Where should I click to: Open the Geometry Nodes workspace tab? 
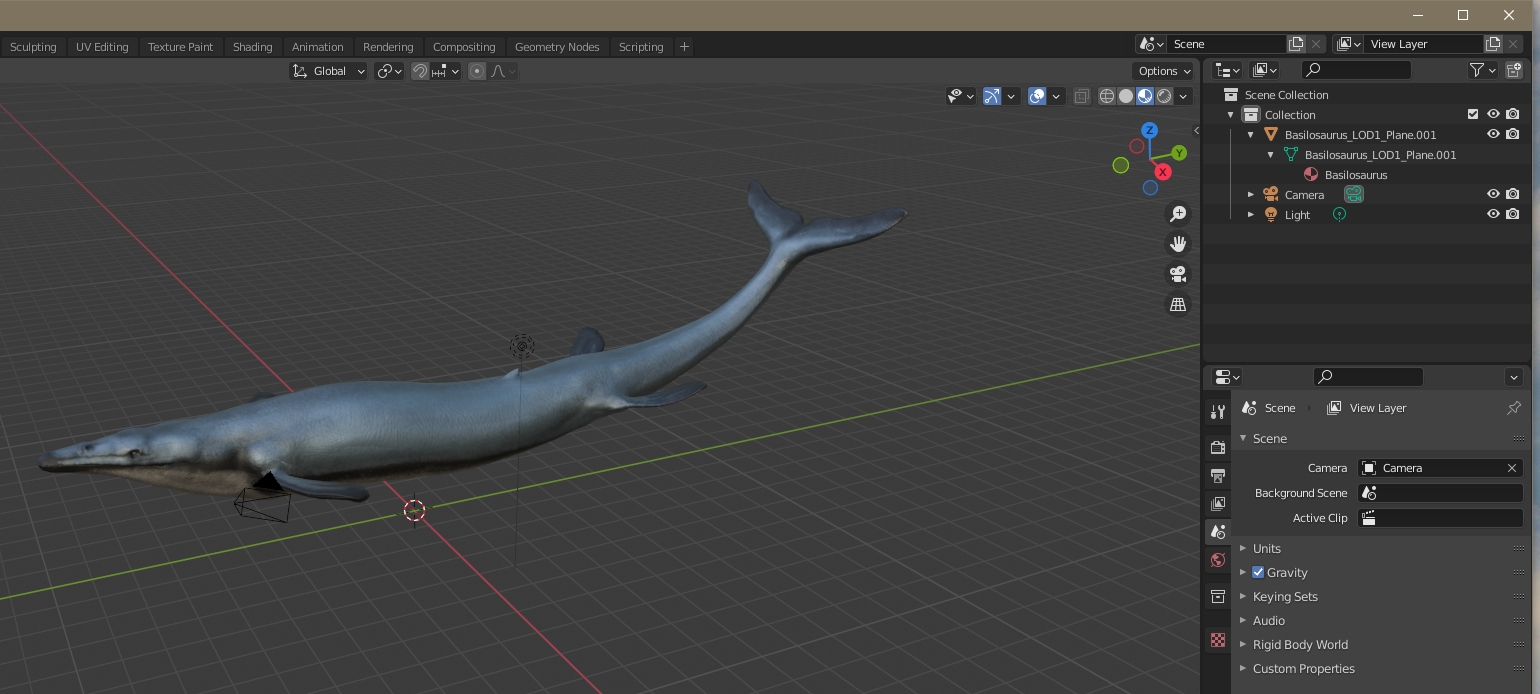click(556, 47)
